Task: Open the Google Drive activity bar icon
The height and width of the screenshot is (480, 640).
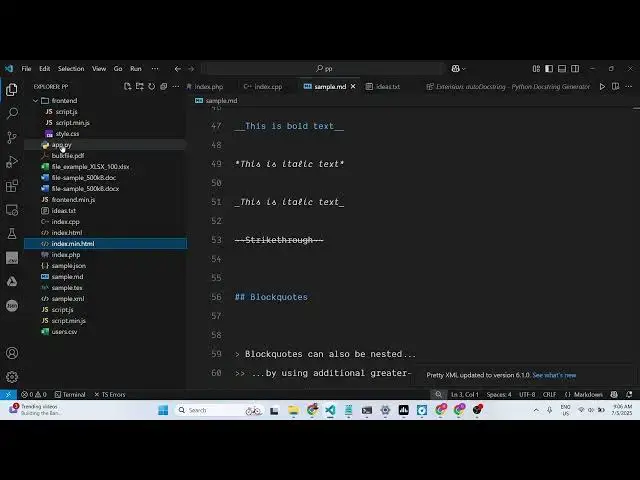Action: click(x=12, y=282)
